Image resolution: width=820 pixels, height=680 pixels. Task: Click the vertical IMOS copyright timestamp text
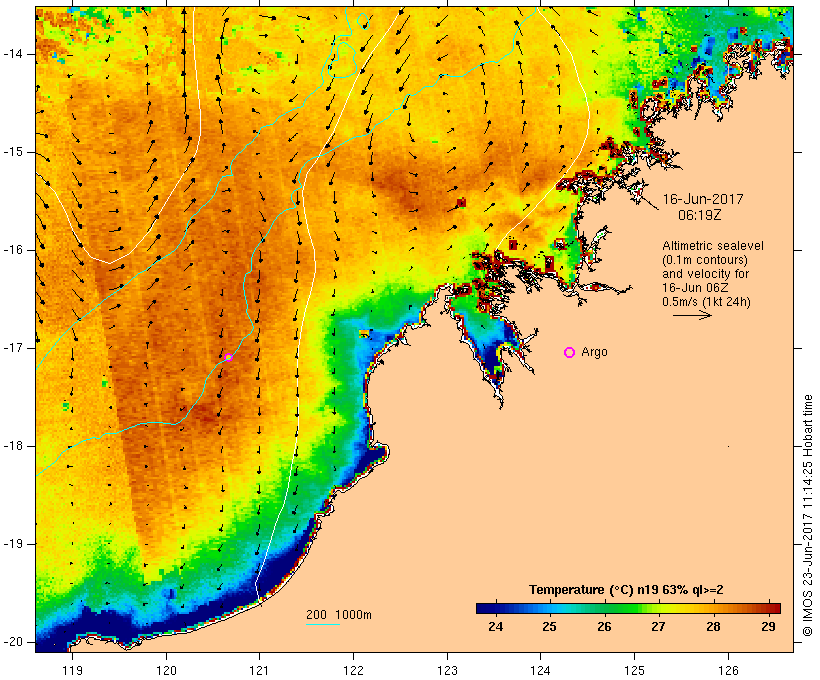click(808, 516)
